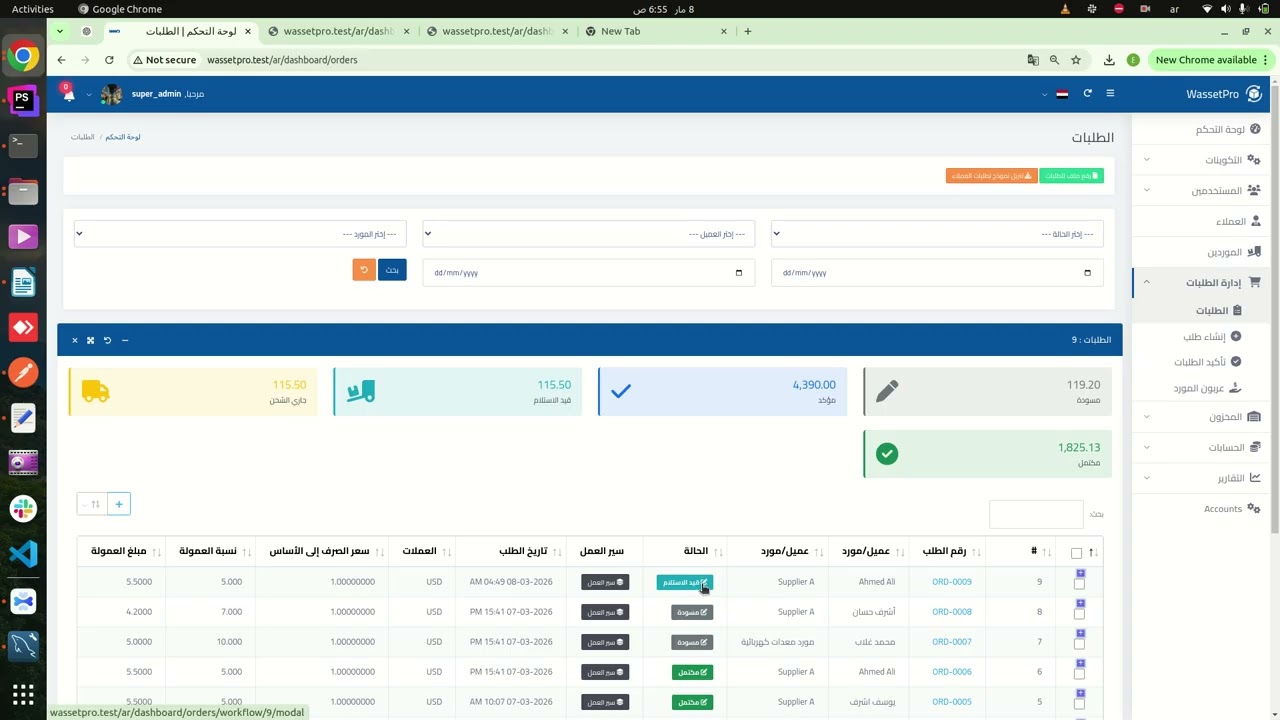Expand row details plus for ORD-0007
The image size is (1280, 720).
coord(1080,634)
